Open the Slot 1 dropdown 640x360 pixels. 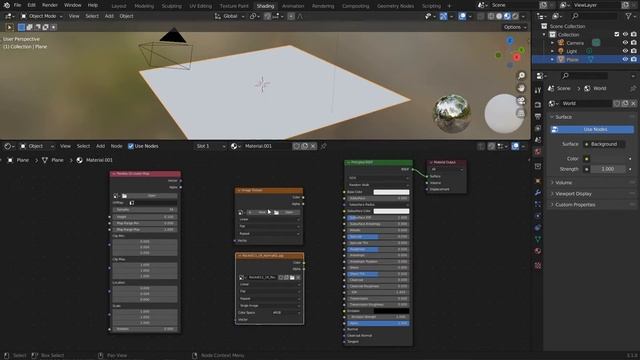(x=210, y=146)
